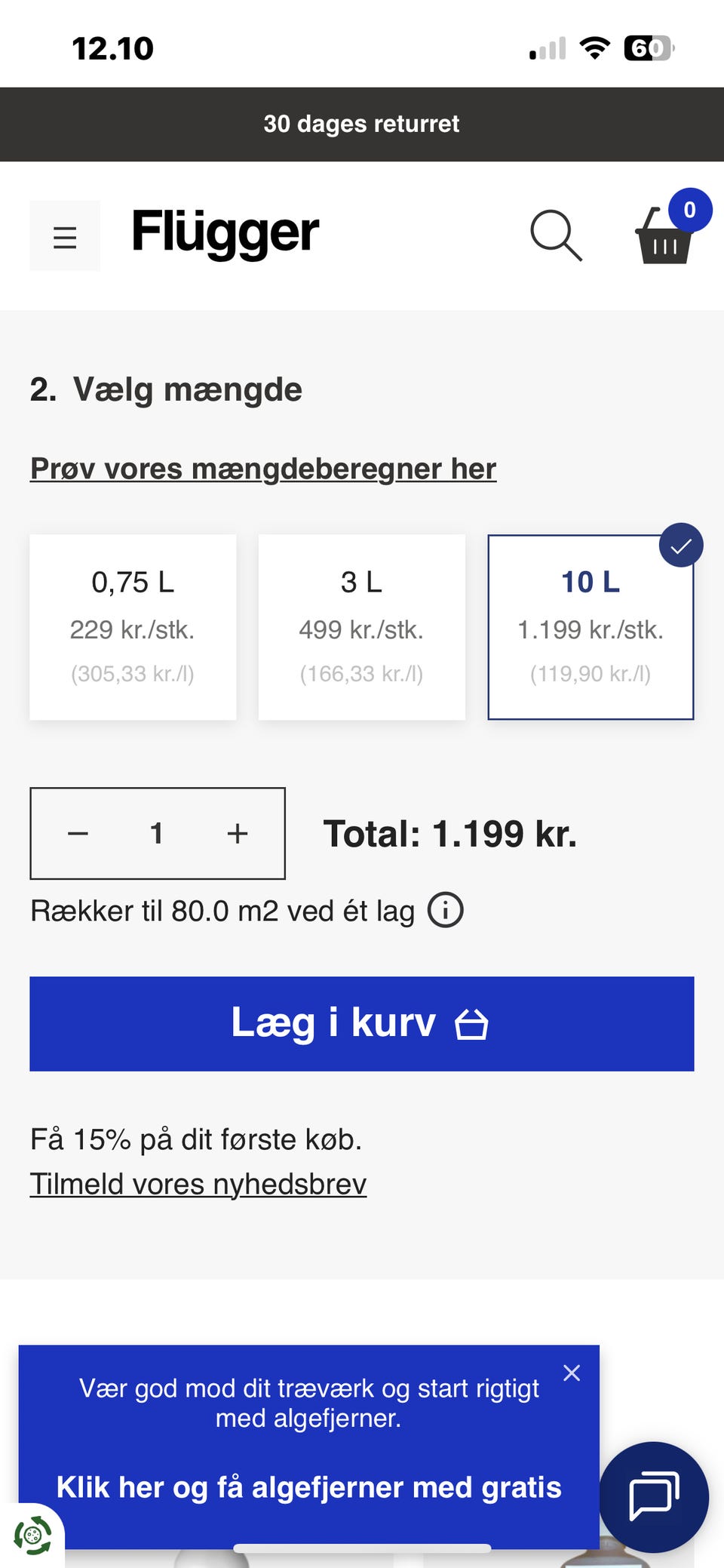Open the cookie settings icon

pyautogui.click(x=32, y=1535)
